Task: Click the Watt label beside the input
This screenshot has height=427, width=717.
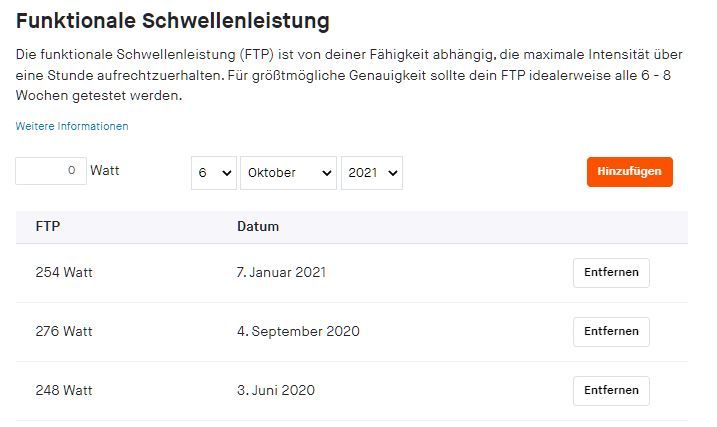Action: pos(105,171)
